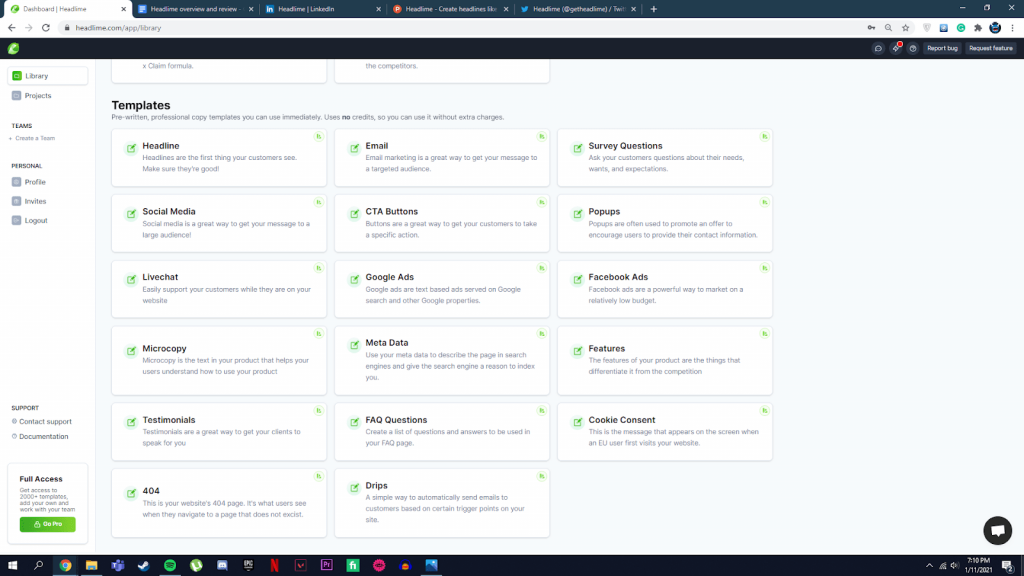The width and height of the screenshot is (1024, 576).
Task: Show hidden system tray icons
Action: (x=929, y=566)
